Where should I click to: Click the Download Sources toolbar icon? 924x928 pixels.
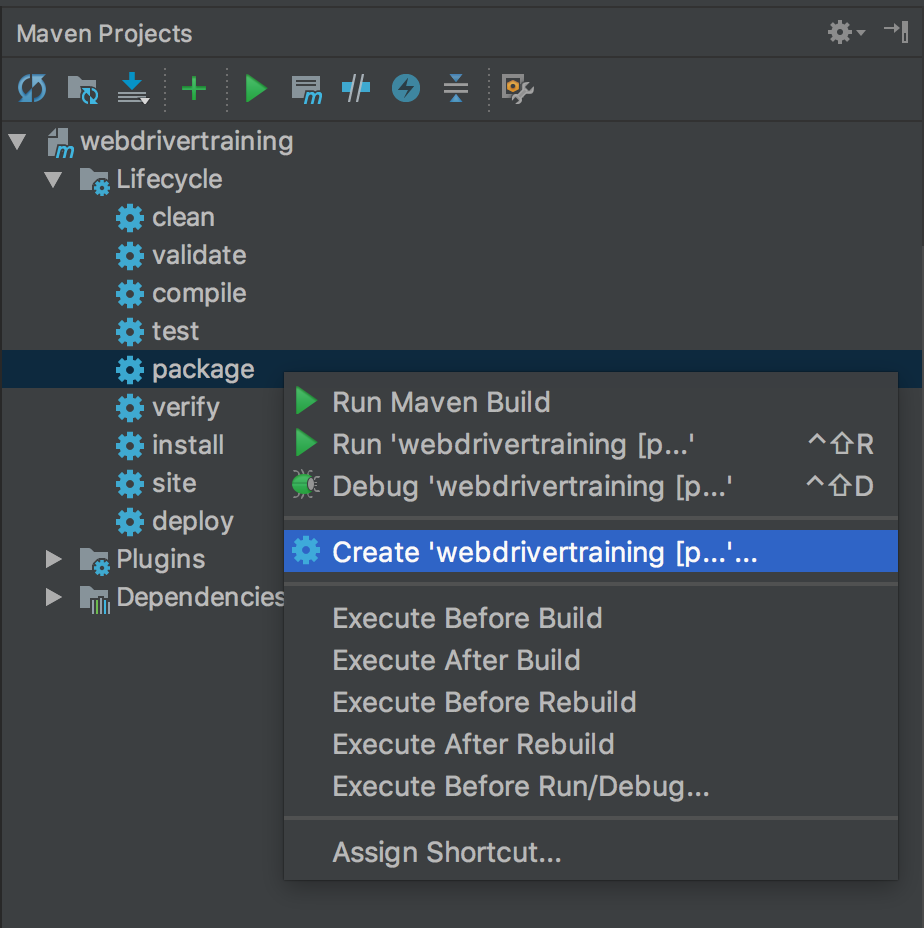pos(132,90)
